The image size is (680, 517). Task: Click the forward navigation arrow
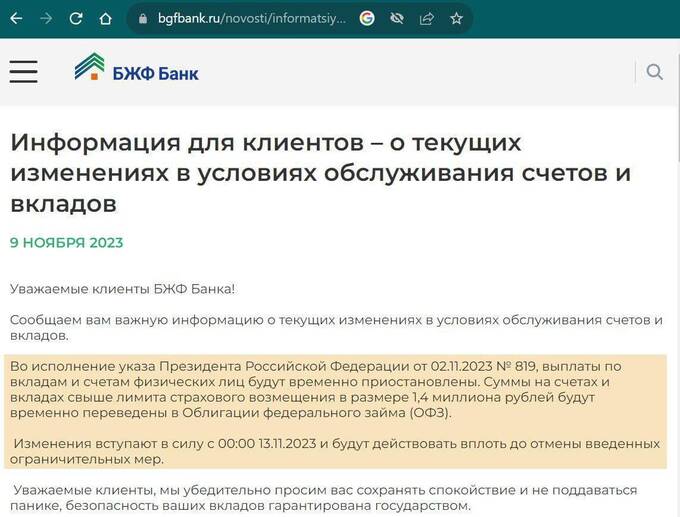(46, 19)
